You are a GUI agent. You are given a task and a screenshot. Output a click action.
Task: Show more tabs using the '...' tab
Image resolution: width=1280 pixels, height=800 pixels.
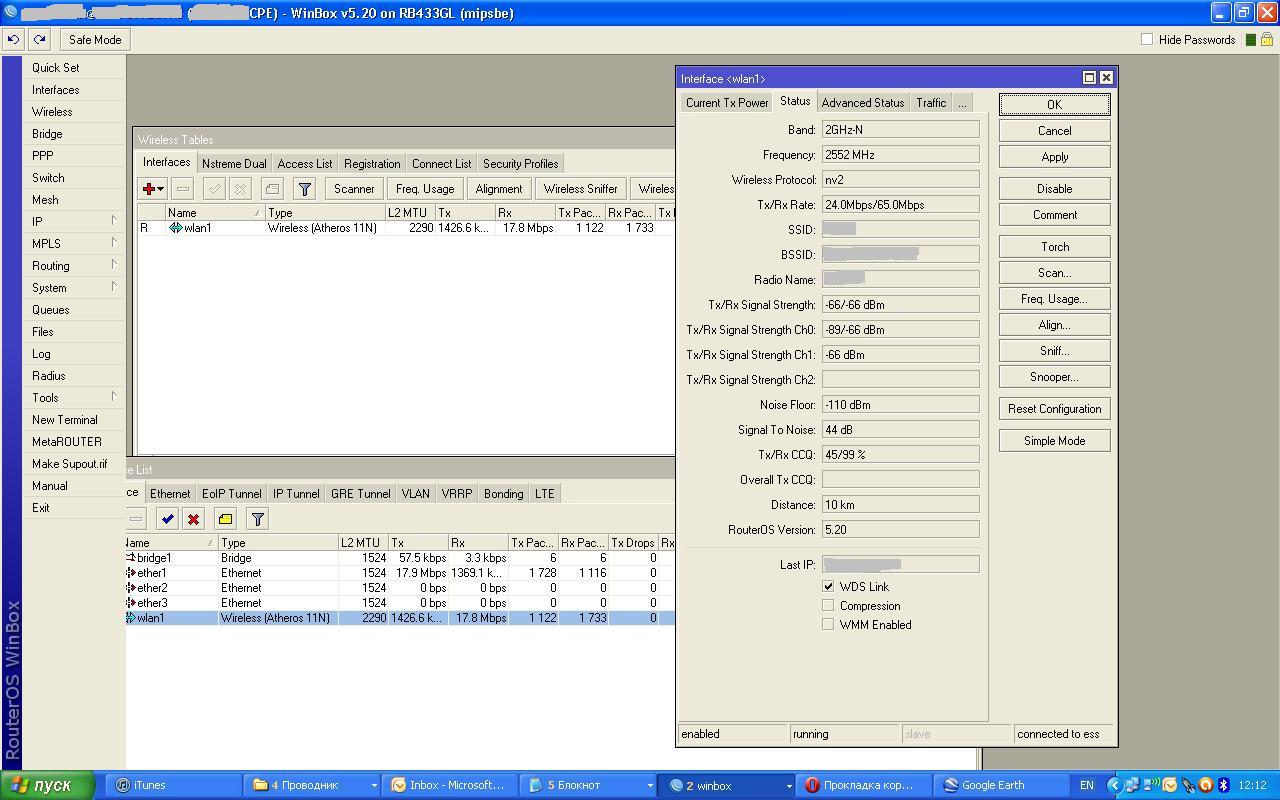(961, 103)
